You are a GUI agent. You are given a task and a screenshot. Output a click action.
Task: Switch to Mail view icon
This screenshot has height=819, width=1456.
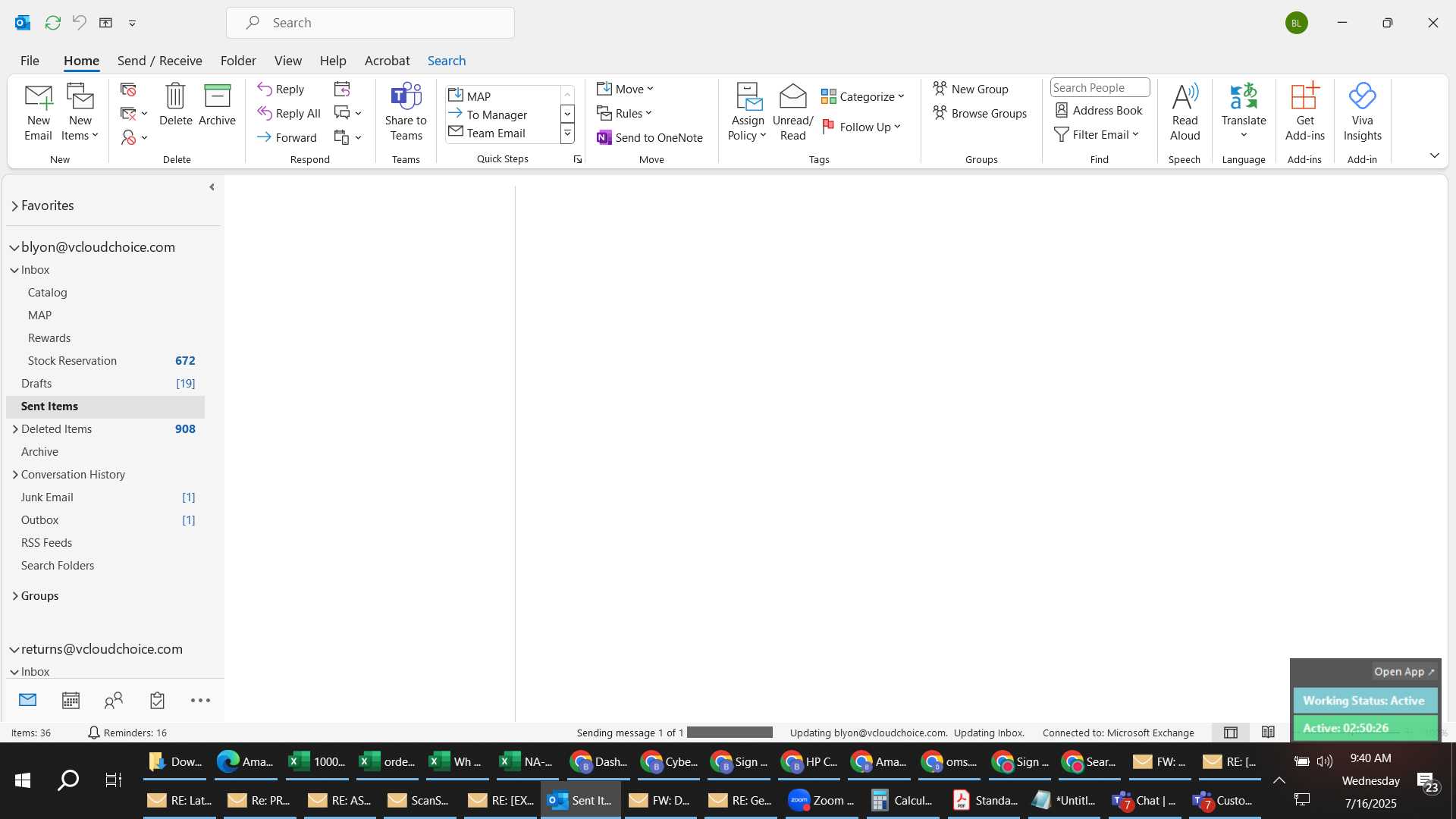[x=27, y=700]
